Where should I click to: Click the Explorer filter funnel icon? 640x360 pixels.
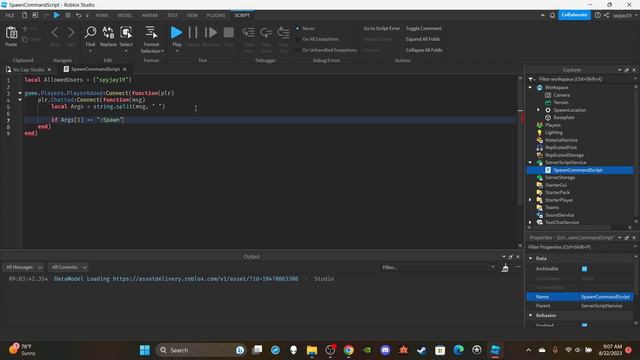pos(531,79)
